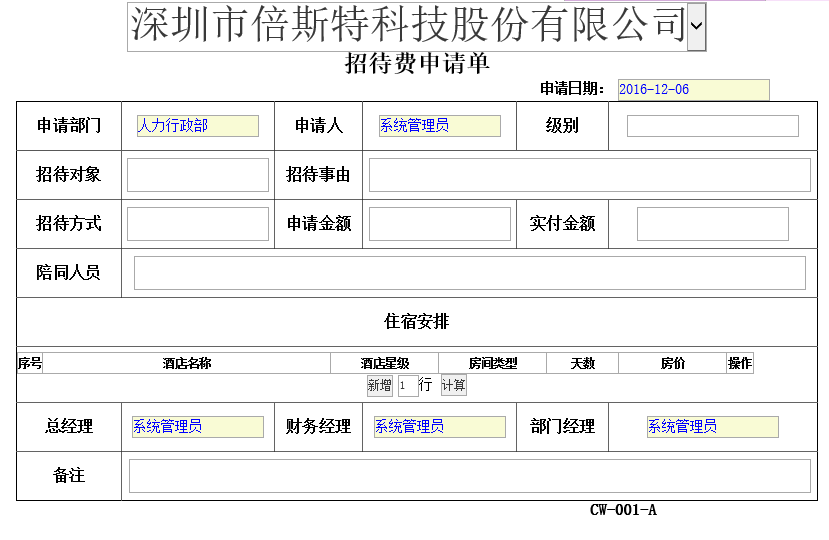This screenshot has height=540, width=829.
Task: Click the 计算 button
Action: pyautogui.click(x=454, y=385)
